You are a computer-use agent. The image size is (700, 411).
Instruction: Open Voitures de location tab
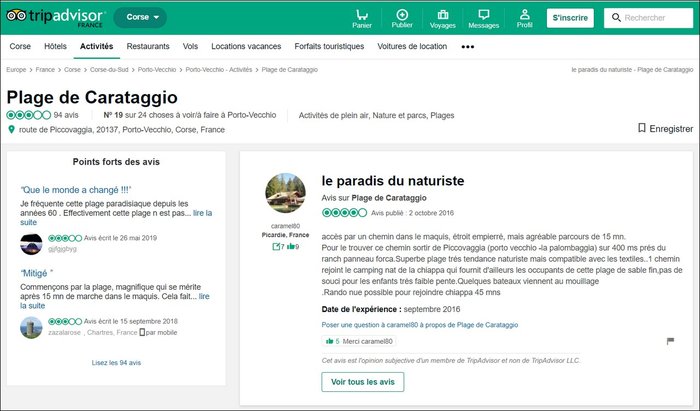[x=412, y=46]
